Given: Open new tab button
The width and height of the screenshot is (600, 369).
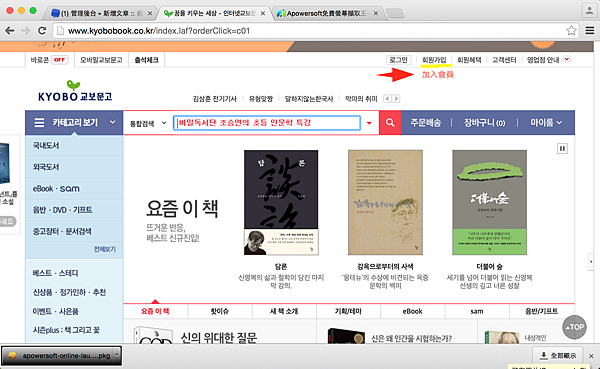Looking at the screenshot, I should point(395,14).
